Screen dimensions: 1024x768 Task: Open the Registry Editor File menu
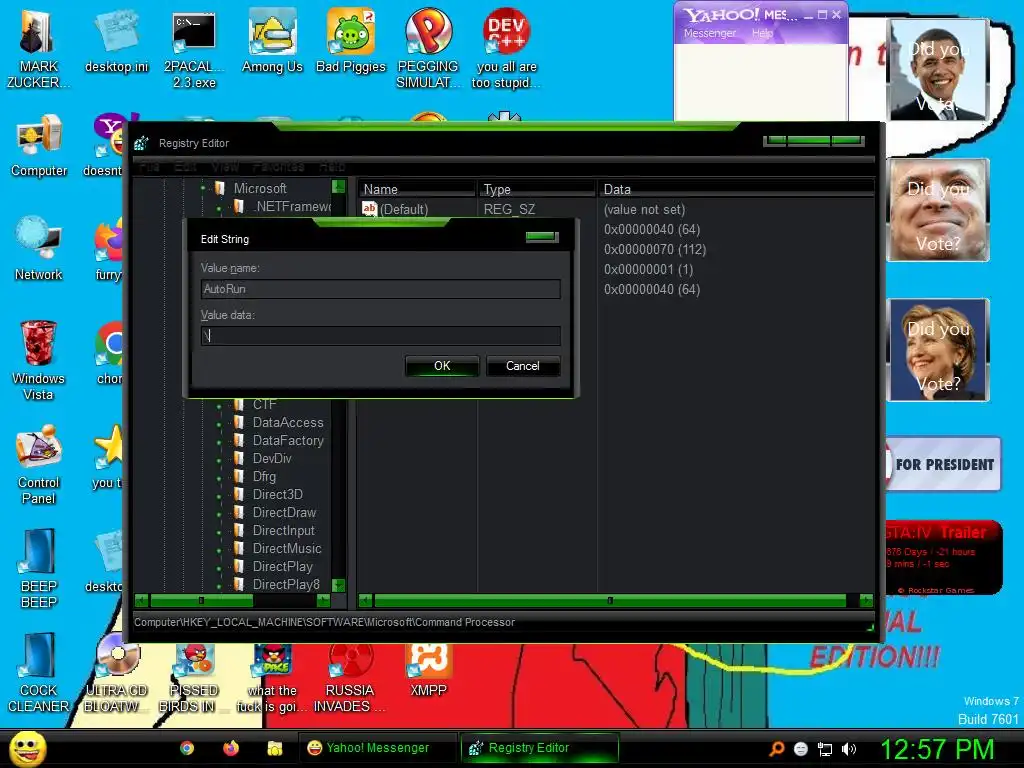149,167
